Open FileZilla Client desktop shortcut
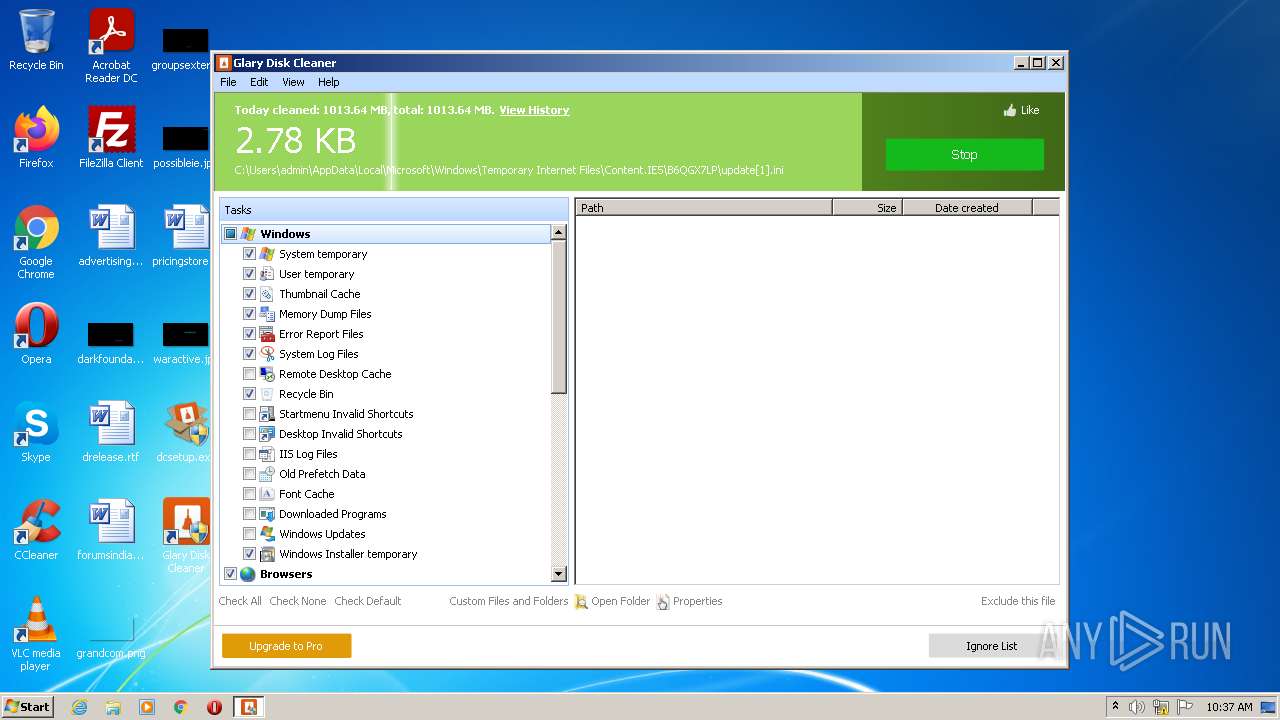Image resolution: width=1280 pixels, height=720 pixels. (x=111, y=138)
